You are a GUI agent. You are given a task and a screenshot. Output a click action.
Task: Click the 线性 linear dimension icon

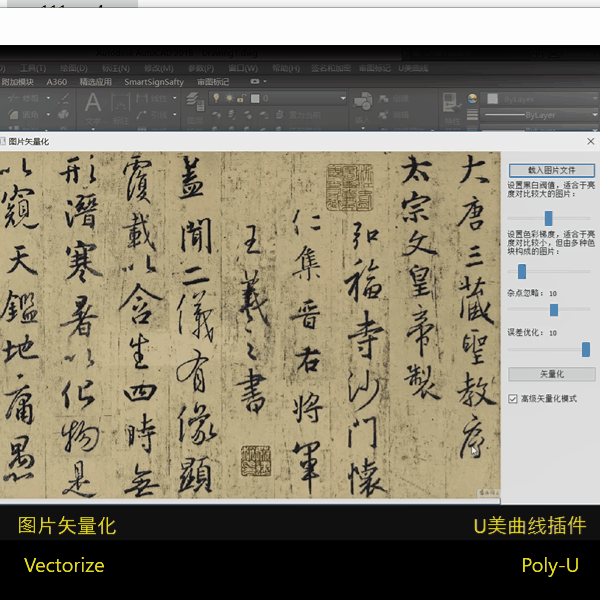(x=142, y=98)
